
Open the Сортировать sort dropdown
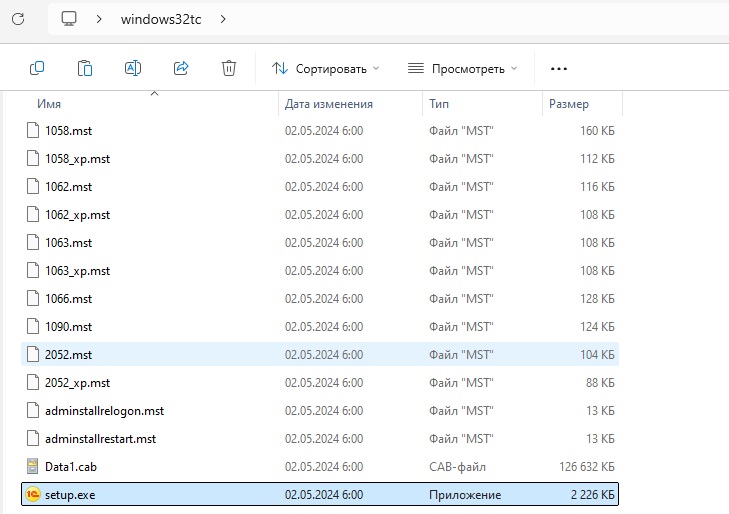[327, 68]
